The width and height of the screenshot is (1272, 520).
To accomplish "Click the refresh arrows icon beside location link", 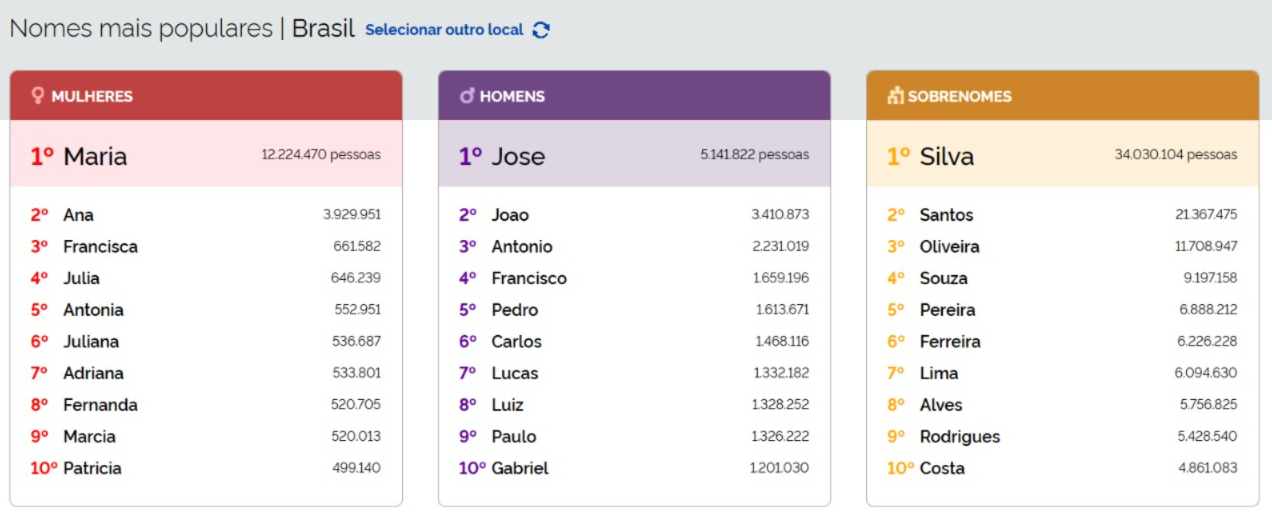I will tap(541, 30).
